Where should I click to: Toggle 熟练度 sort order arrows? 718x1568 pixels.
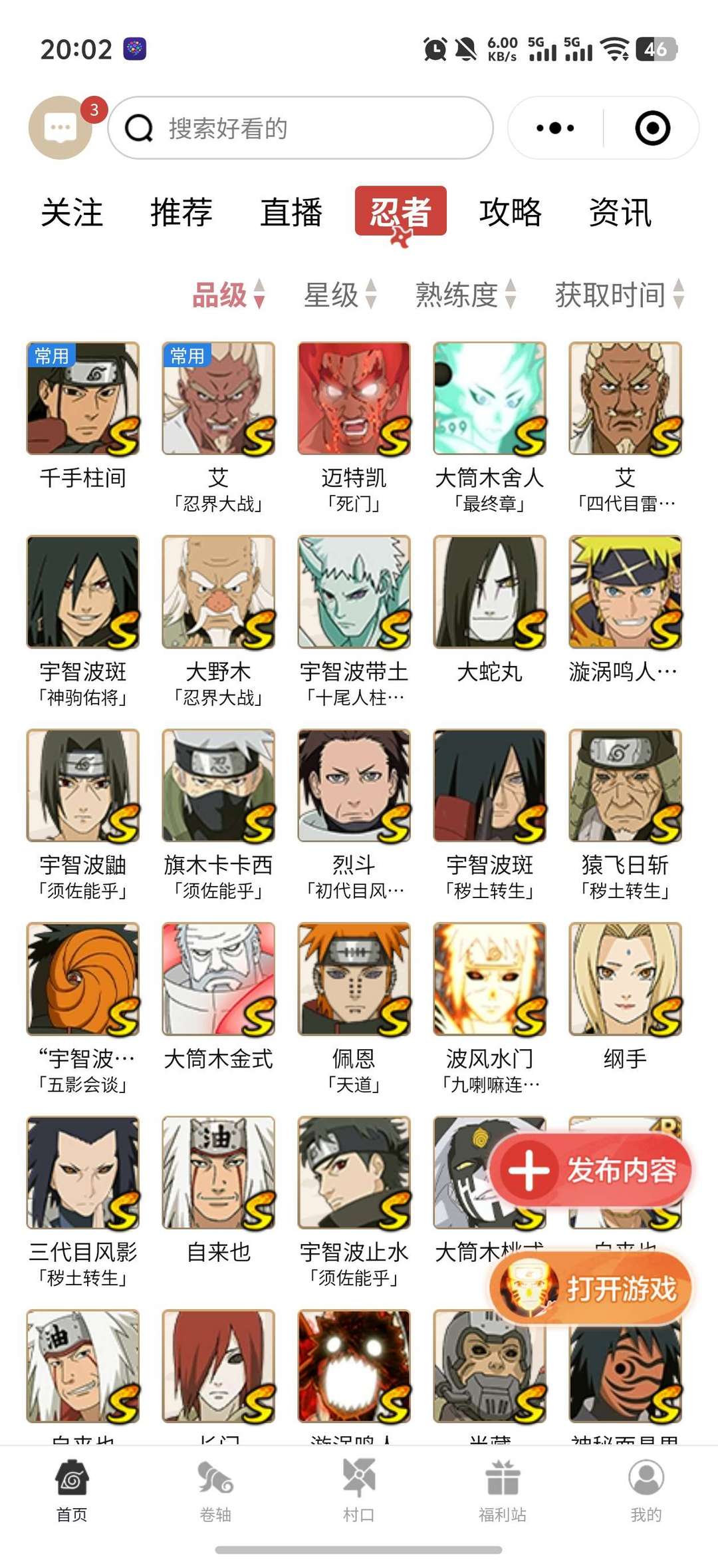(x=511, y=294)
